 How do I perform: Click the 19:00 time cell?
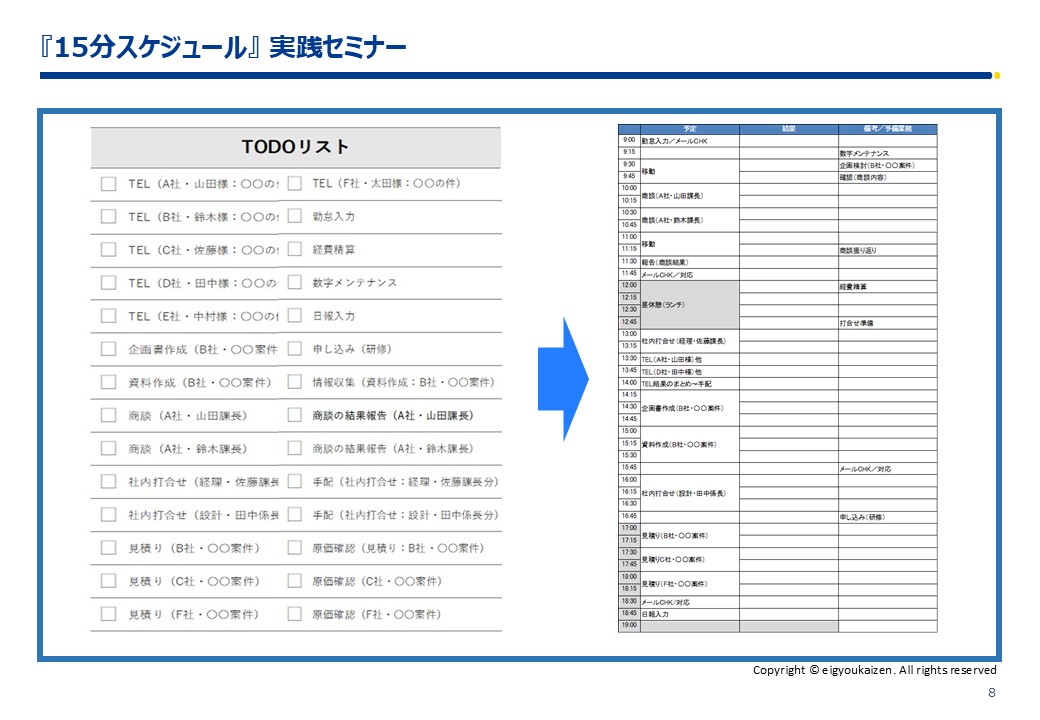click(x=629, y=626)
